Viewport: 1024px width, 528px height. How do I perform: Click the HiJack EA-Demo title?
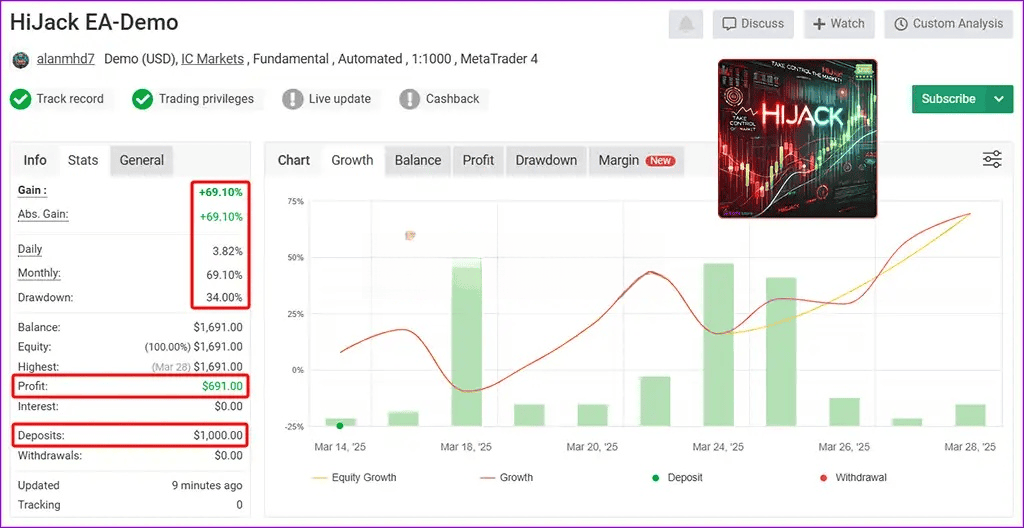point(94,23)
